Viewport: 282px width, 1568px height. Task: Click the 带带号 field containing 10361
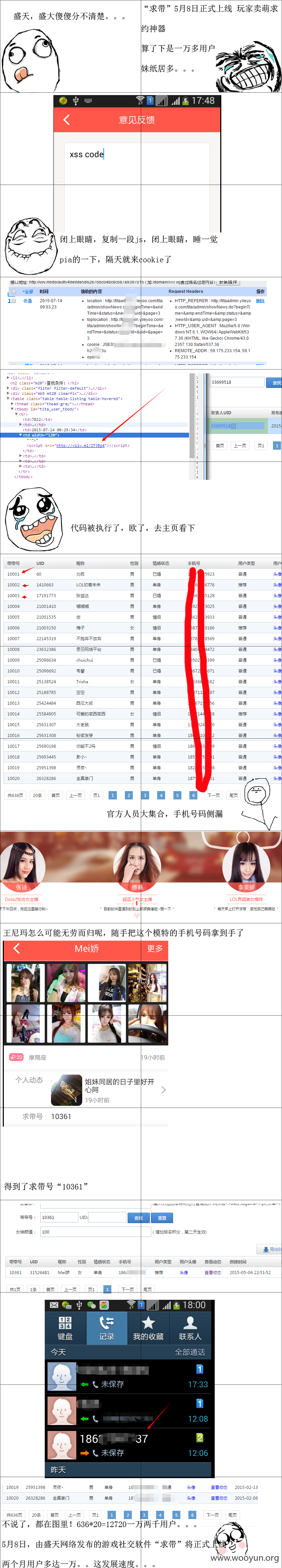pos(59,1218)
